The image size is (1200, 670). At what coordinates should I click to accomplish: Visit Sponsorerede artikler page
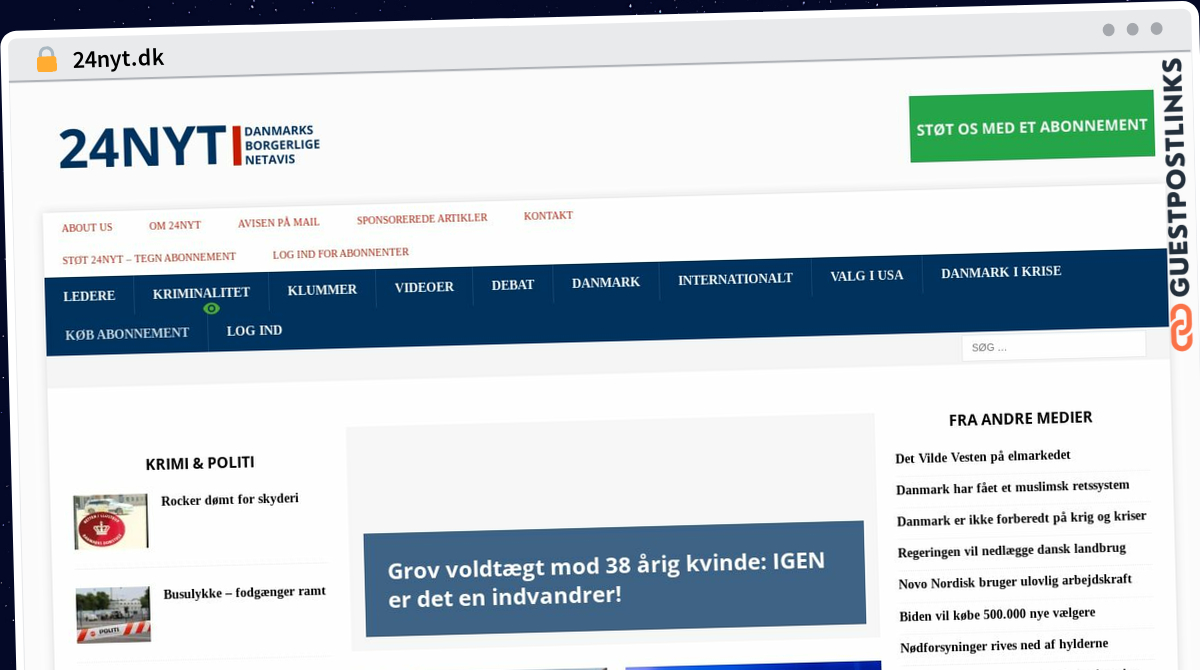coord(422,219)
